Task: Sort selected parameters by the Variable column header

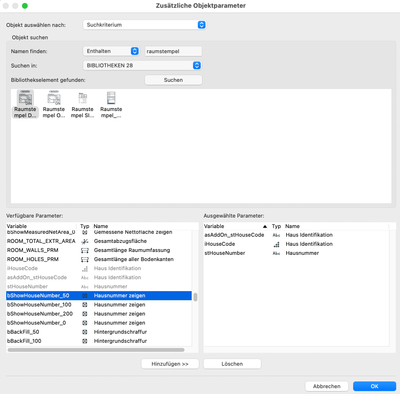Action: 236,226
